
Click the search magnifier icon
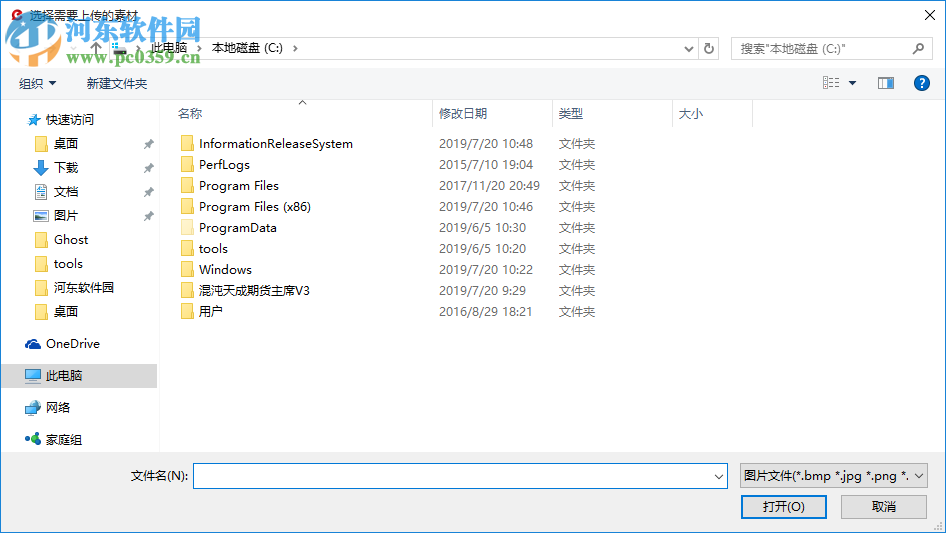tap(918, 48)
